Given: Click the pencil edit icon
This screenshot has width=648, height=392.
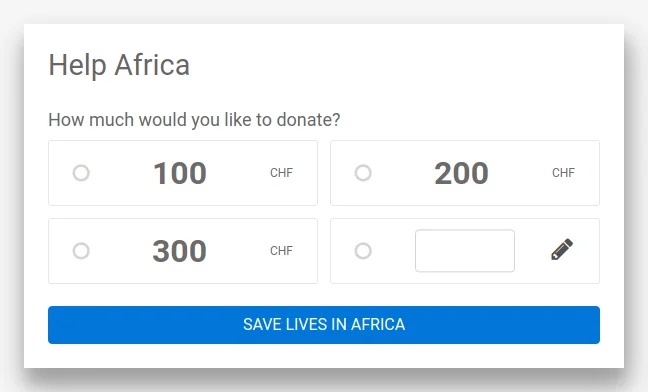Looking at the screenshot, I should click(562, 249).
